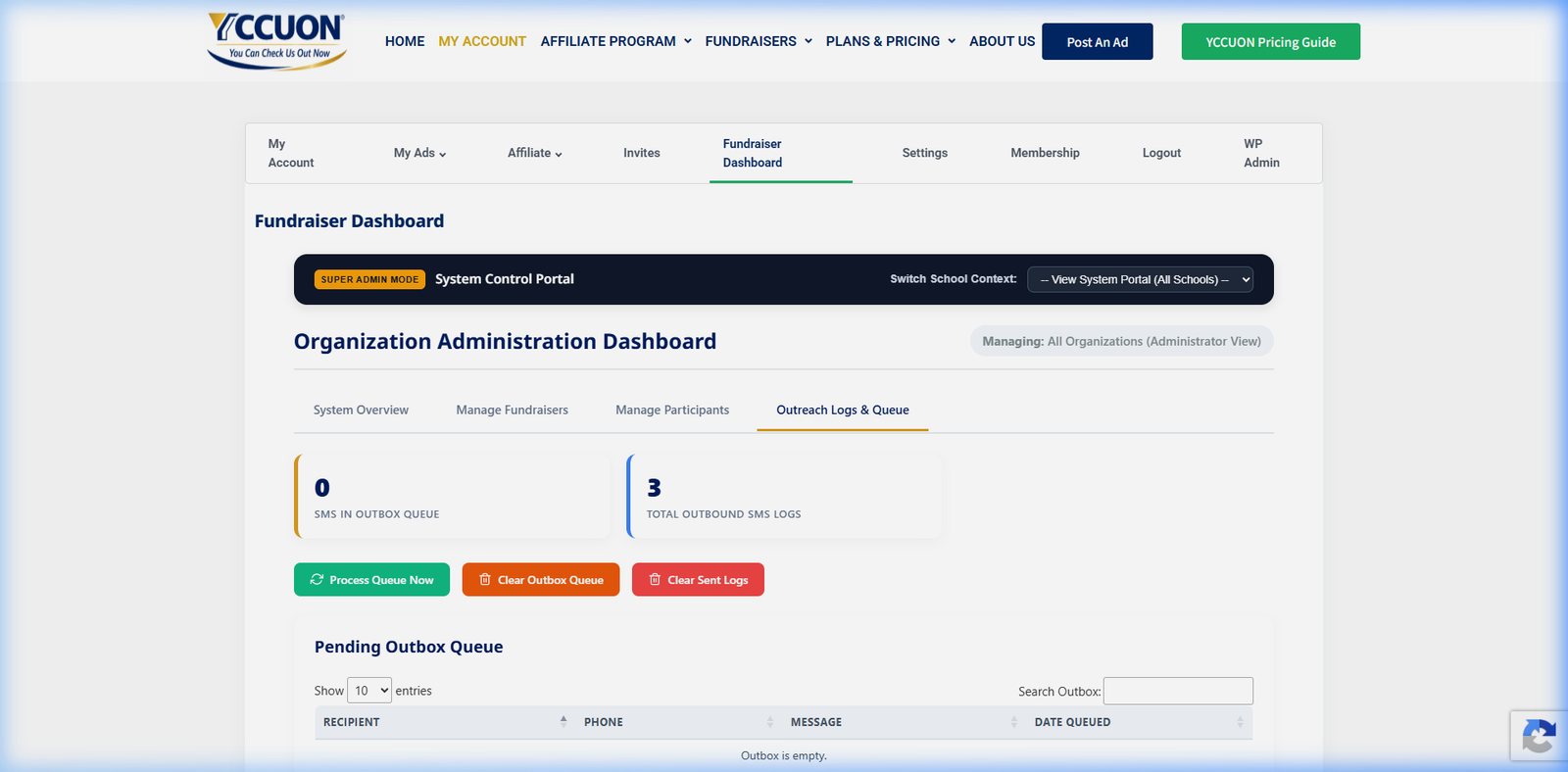This screenshot has width=1568, height=772.
Task: Click the Process Queue Now button
Action: [x=371, y=579]
